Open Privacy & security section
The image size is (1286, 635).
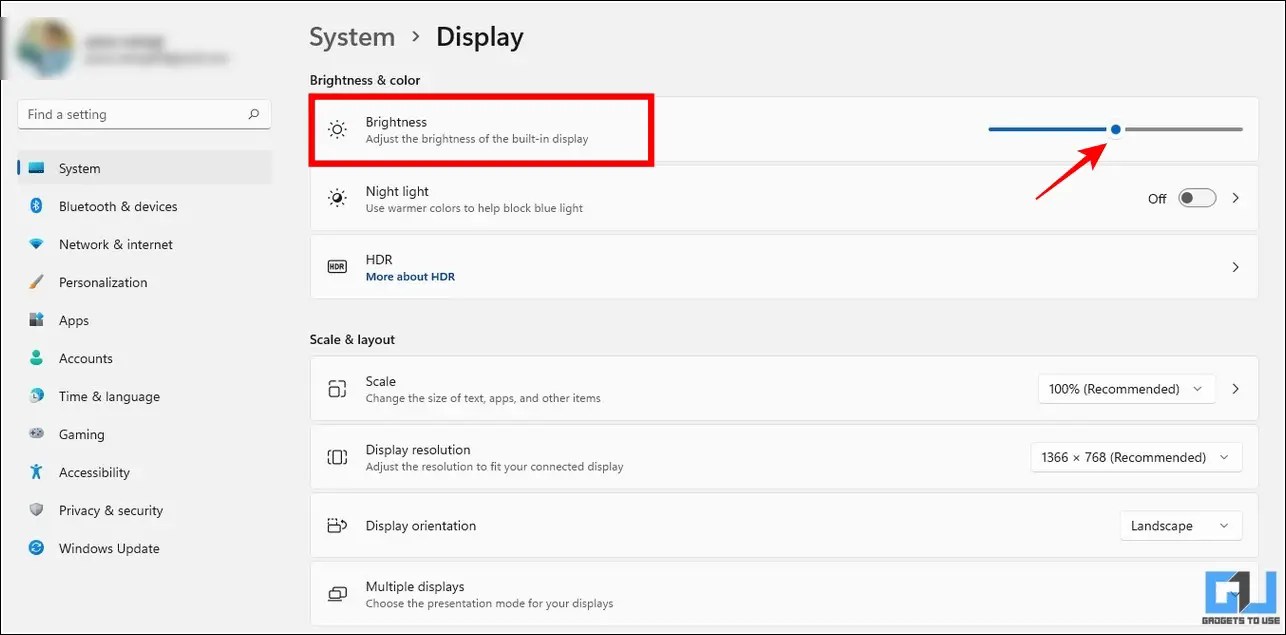[110, 510]
